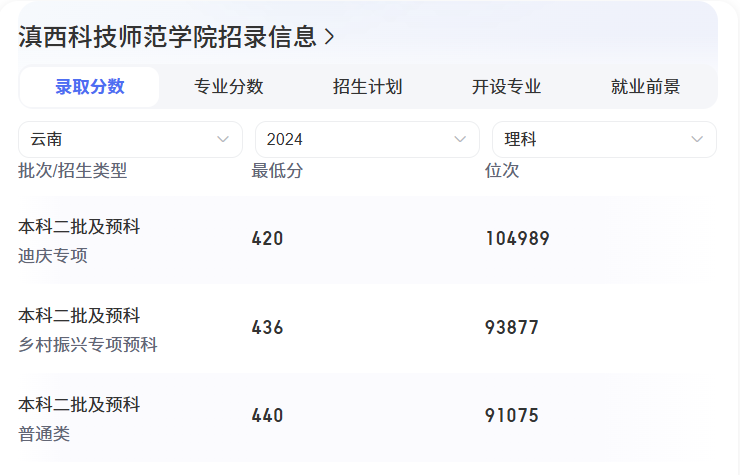Click the rank value 91075

[x=512, y=416]
